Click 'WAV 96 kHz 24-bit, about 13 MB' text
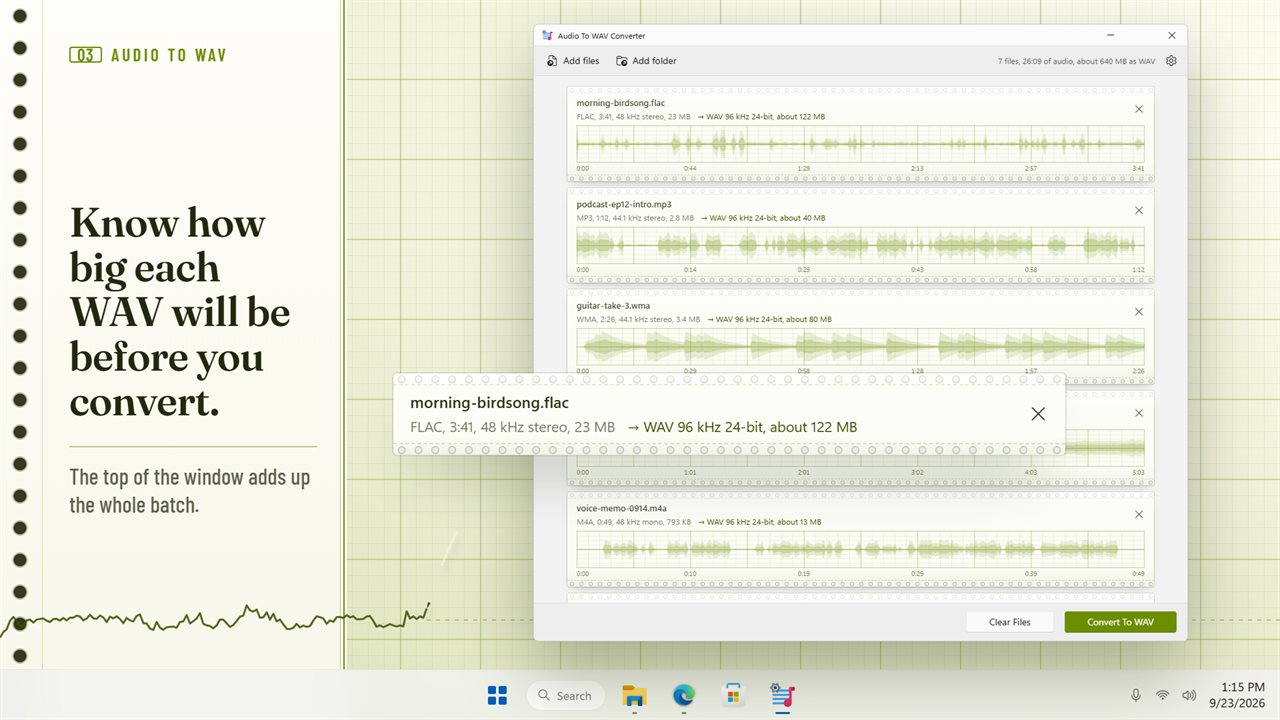Viewport: 1280px width, 720px height. [764, 522]
